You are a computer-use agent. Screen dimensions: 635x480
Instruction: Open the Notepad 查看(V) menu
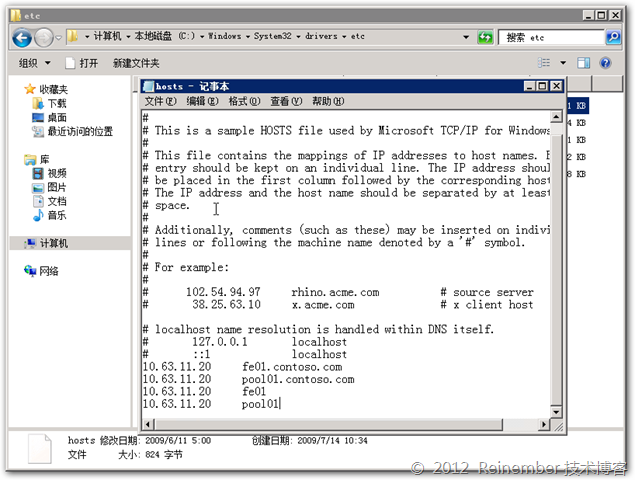[x=286, y=101]
